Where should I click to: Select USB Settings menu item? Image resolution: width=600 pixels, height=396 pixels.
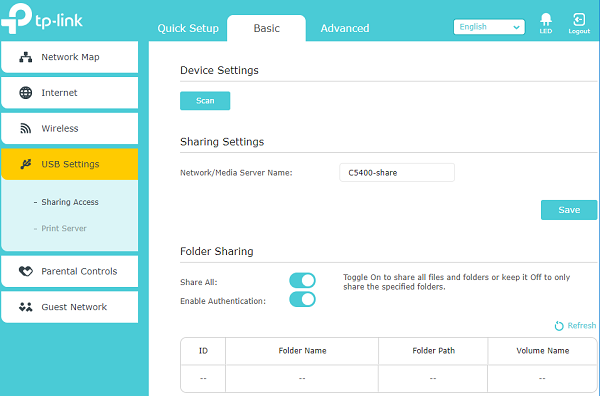pyautogui.click(x=70, y=164)
